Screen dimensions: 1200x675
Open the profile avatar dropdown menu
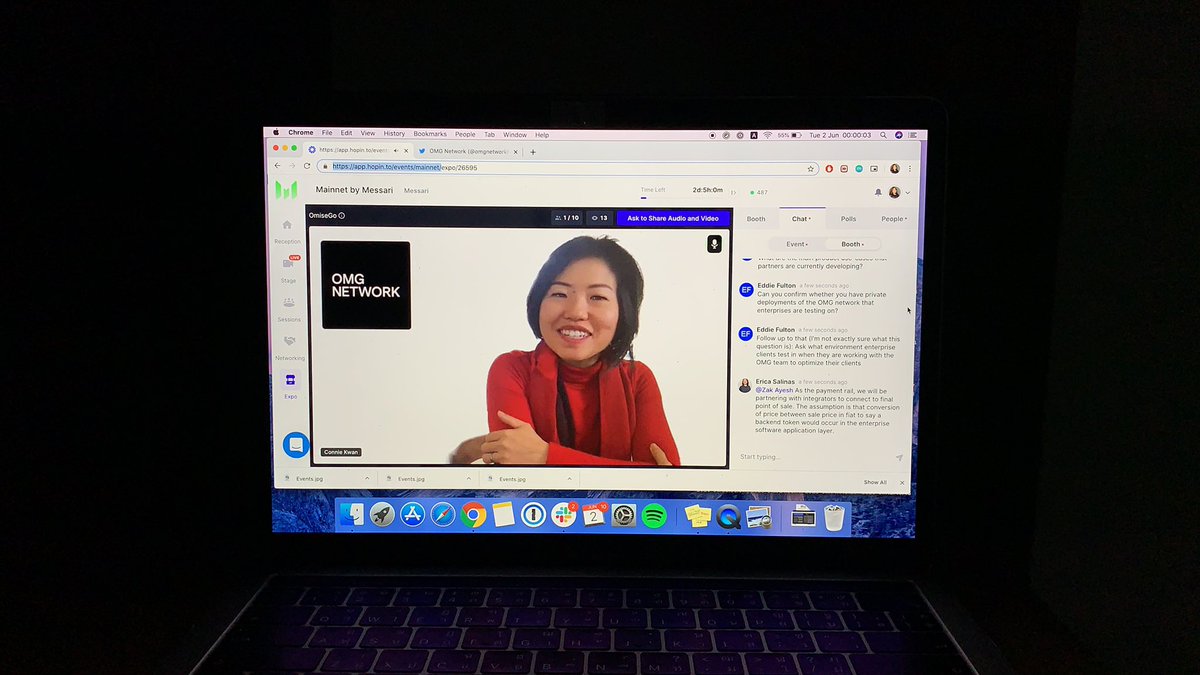click(x=893, y=193)
